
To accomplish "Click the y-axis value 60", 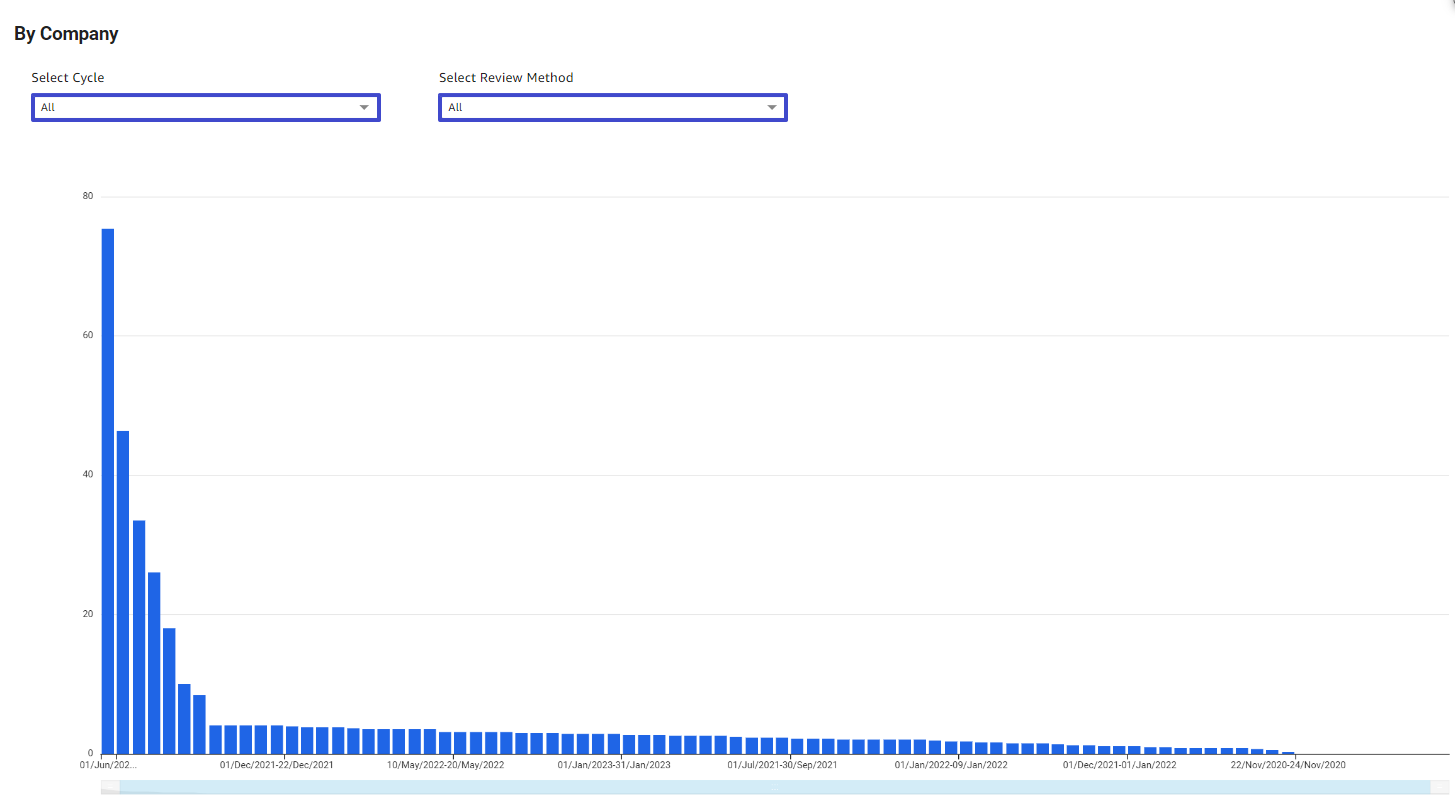I will tap(88, 335).
